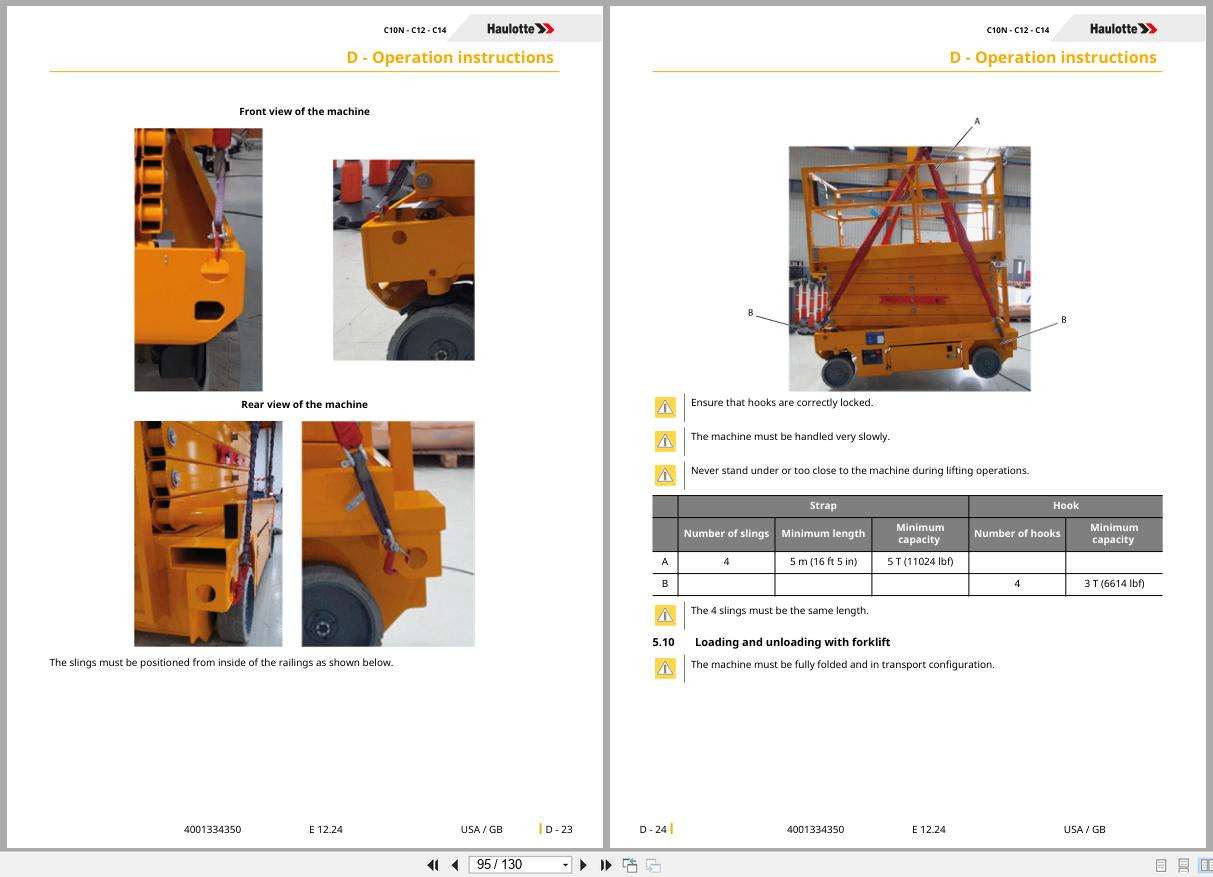Image resolution: width=1213 pixels, height=877 pixels.
Task: Click the 'Rear view of the machine' caption
Action: [304, 404]
